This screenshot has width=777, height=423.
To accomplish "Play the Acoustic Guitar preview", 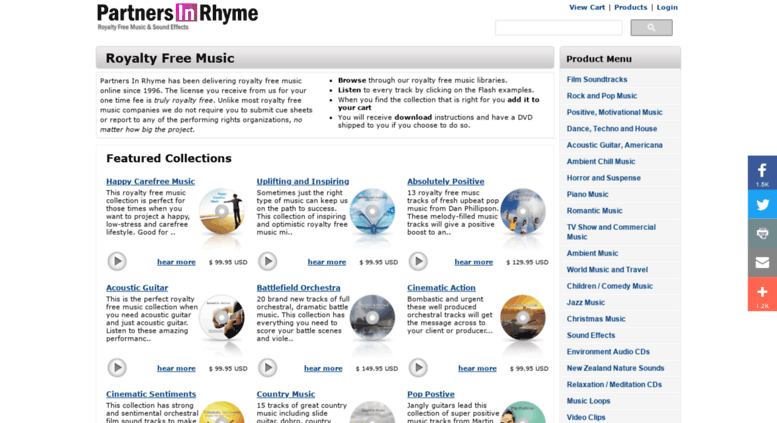I will (117, 368).
